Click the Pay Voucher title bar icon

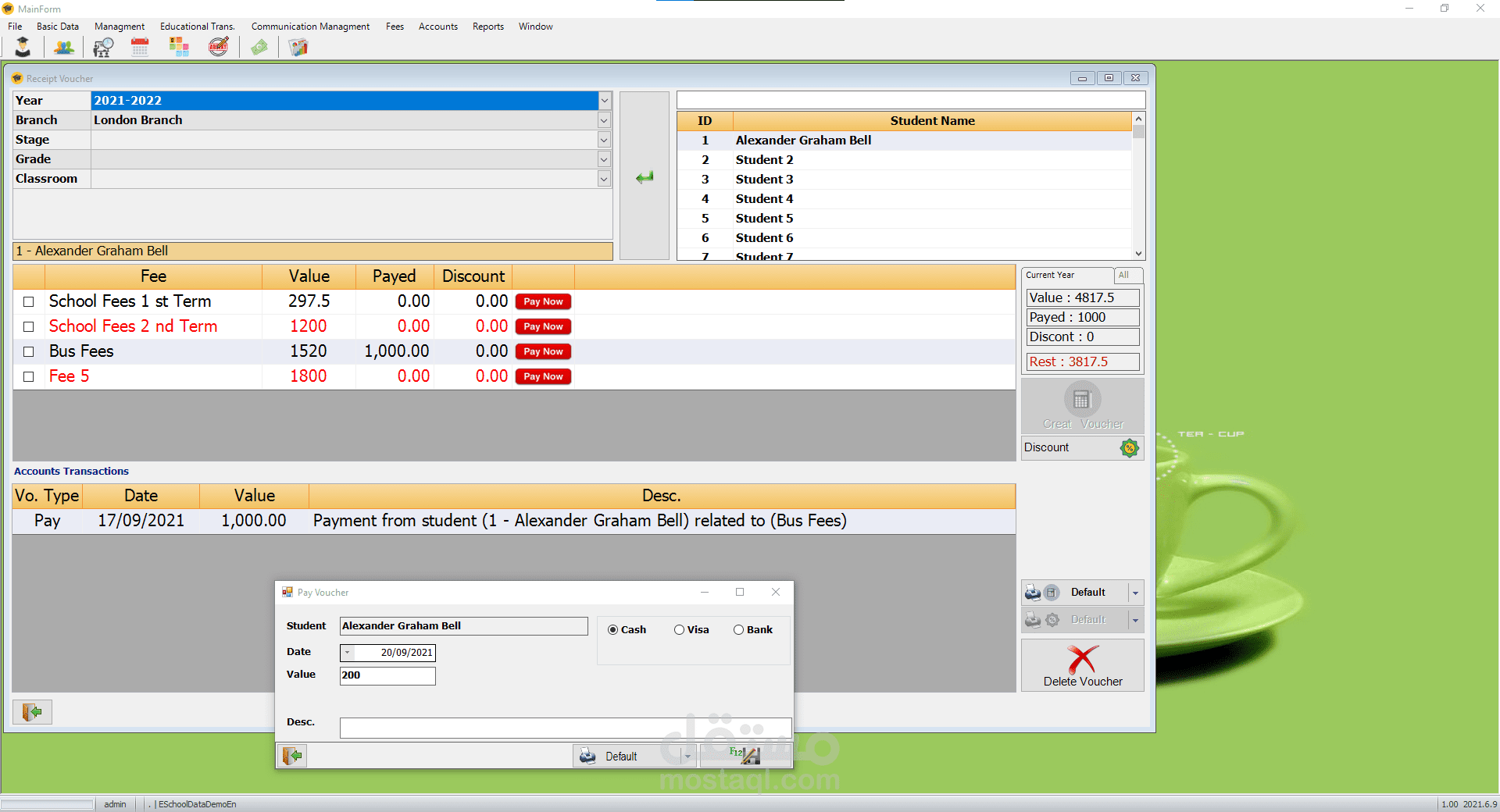point(287,592)
